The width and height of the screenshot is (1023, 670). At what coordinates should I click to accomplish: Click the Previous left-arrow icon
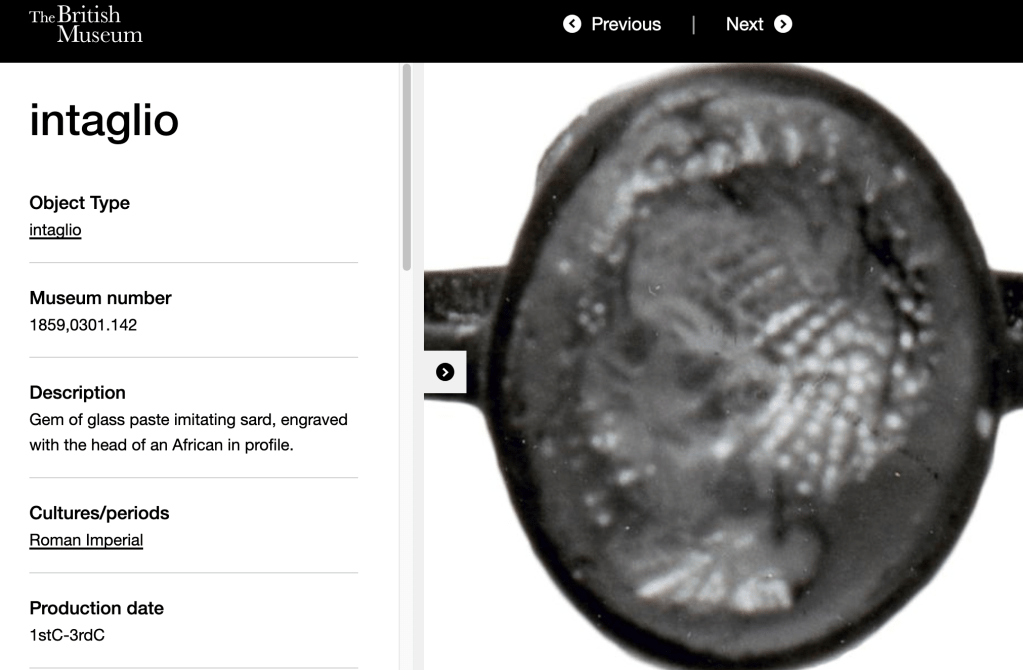[572, 24]
